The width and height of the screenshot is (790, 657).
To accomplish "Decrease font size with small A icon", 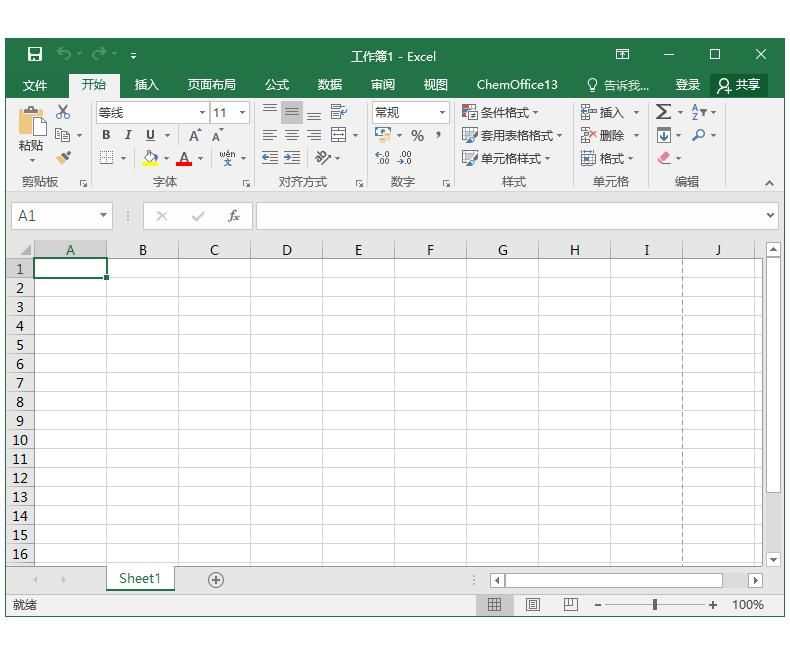I will 217,135.
